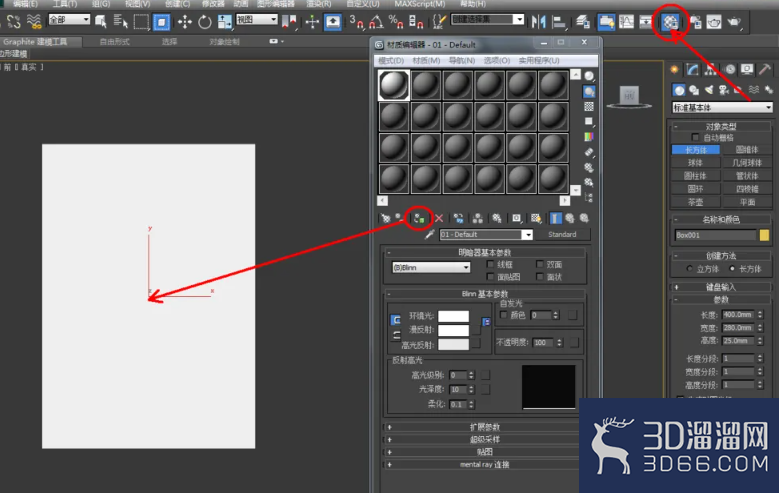Viewport: 779px width, 493px height.
Task: Click Render Production teapot icon
Action: pyautogui.click(x=734, y=22)
